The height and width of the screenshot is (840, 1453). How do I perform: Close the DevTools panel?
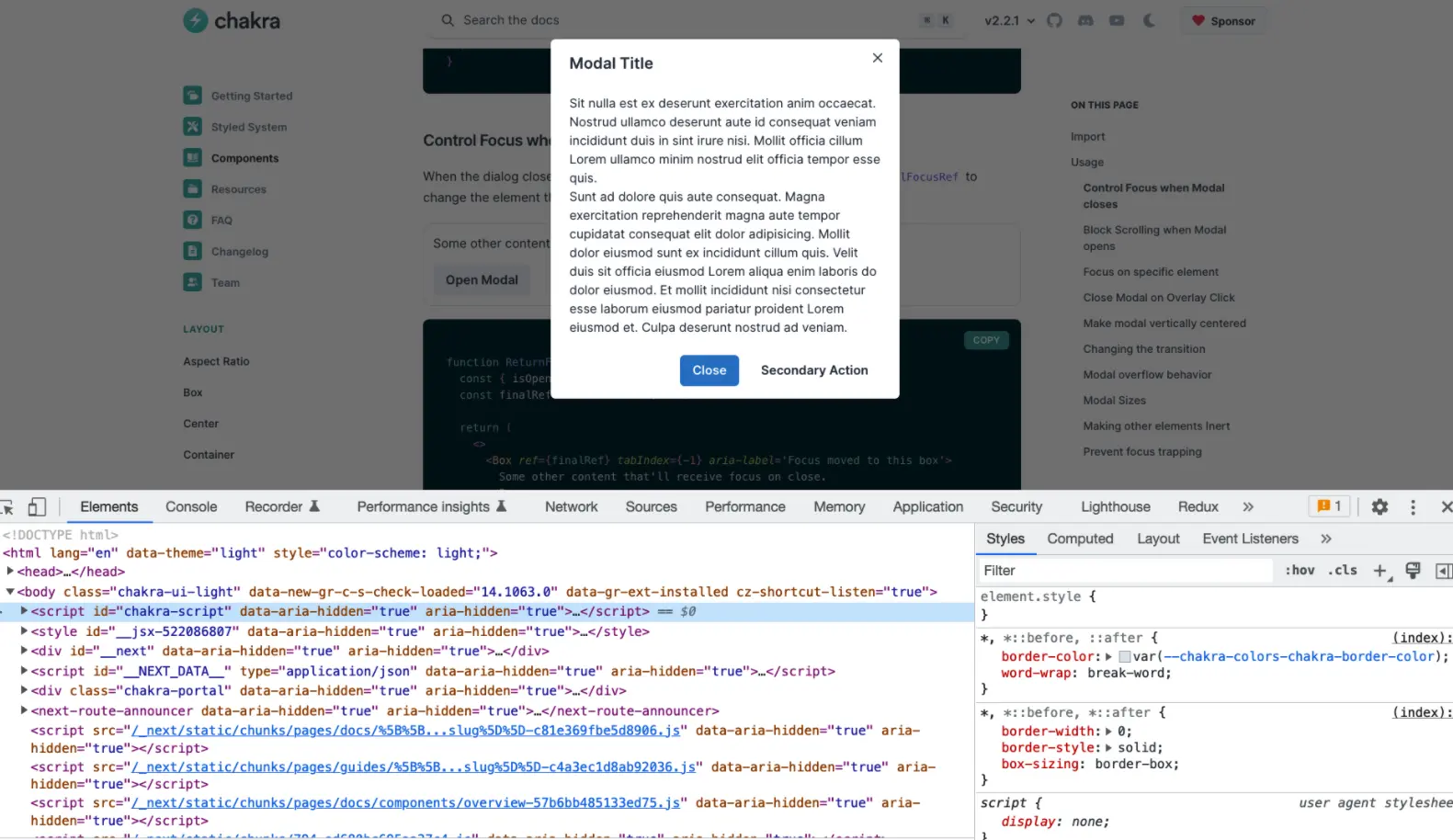tap(1446, 506)
